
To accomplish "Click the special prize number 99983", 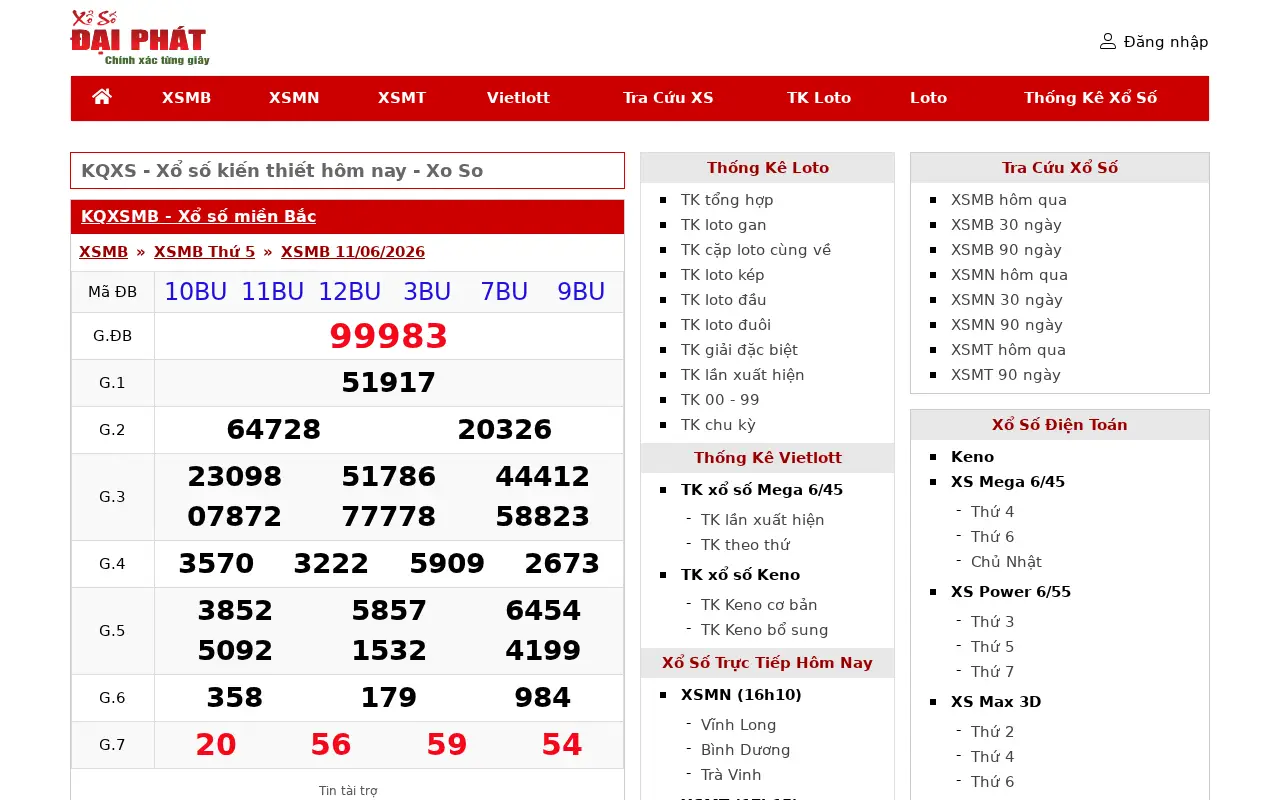I will [389, 336].
